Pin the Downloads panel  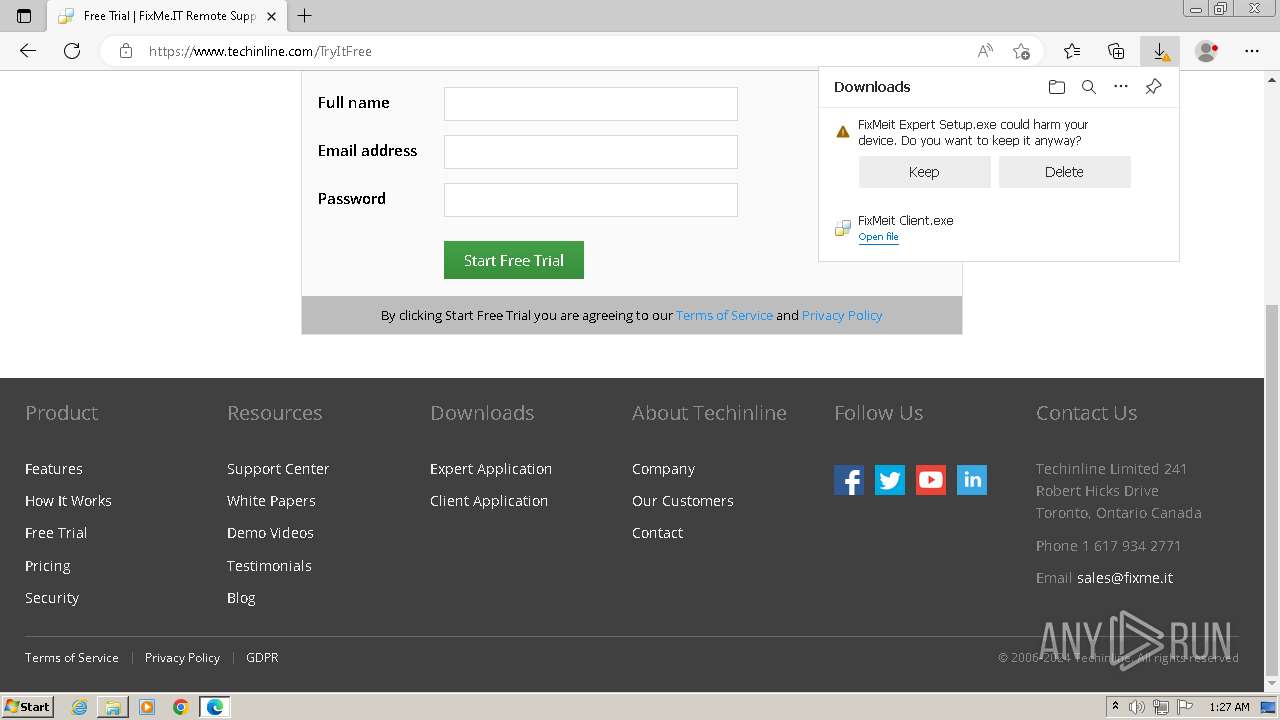[x=1153, y=87]
